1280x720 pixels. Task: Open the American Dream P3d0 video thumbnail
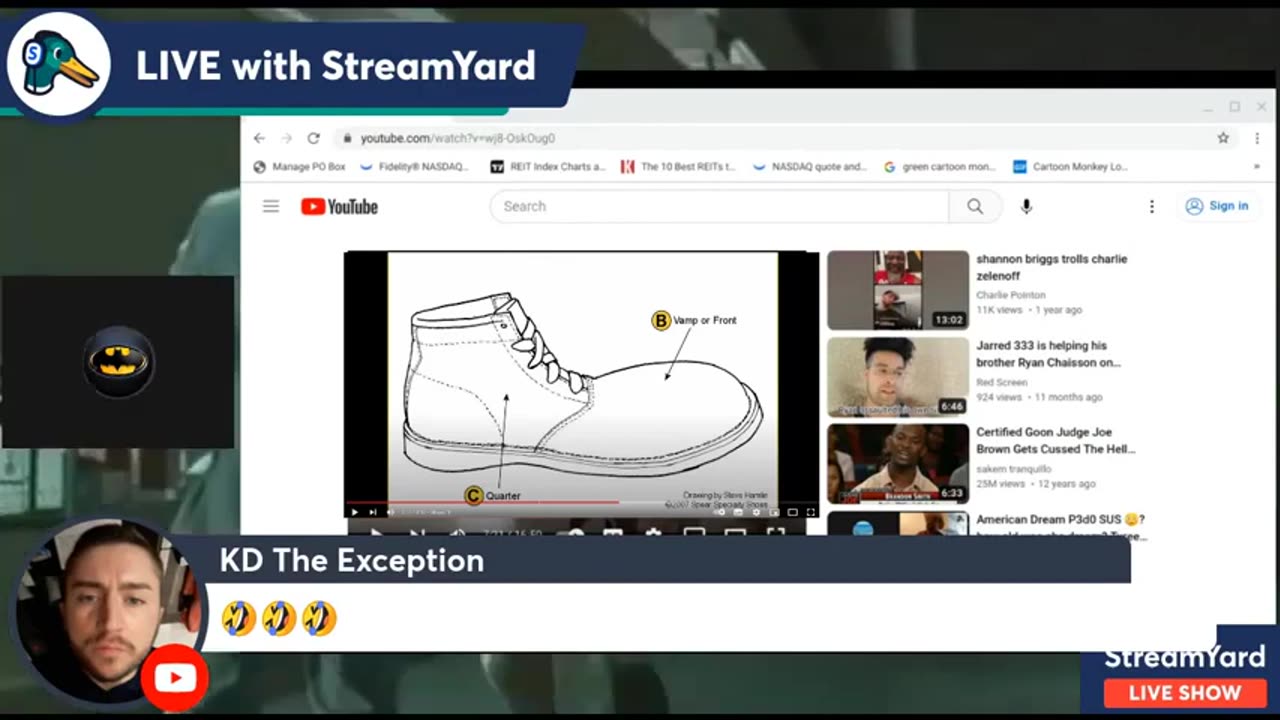click(x=898, y=523)
